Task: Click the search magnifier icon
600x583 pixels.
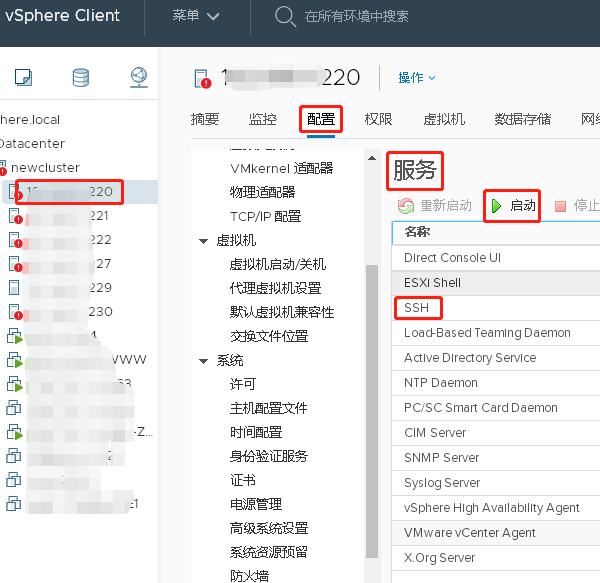Action: tap(285, 16)
